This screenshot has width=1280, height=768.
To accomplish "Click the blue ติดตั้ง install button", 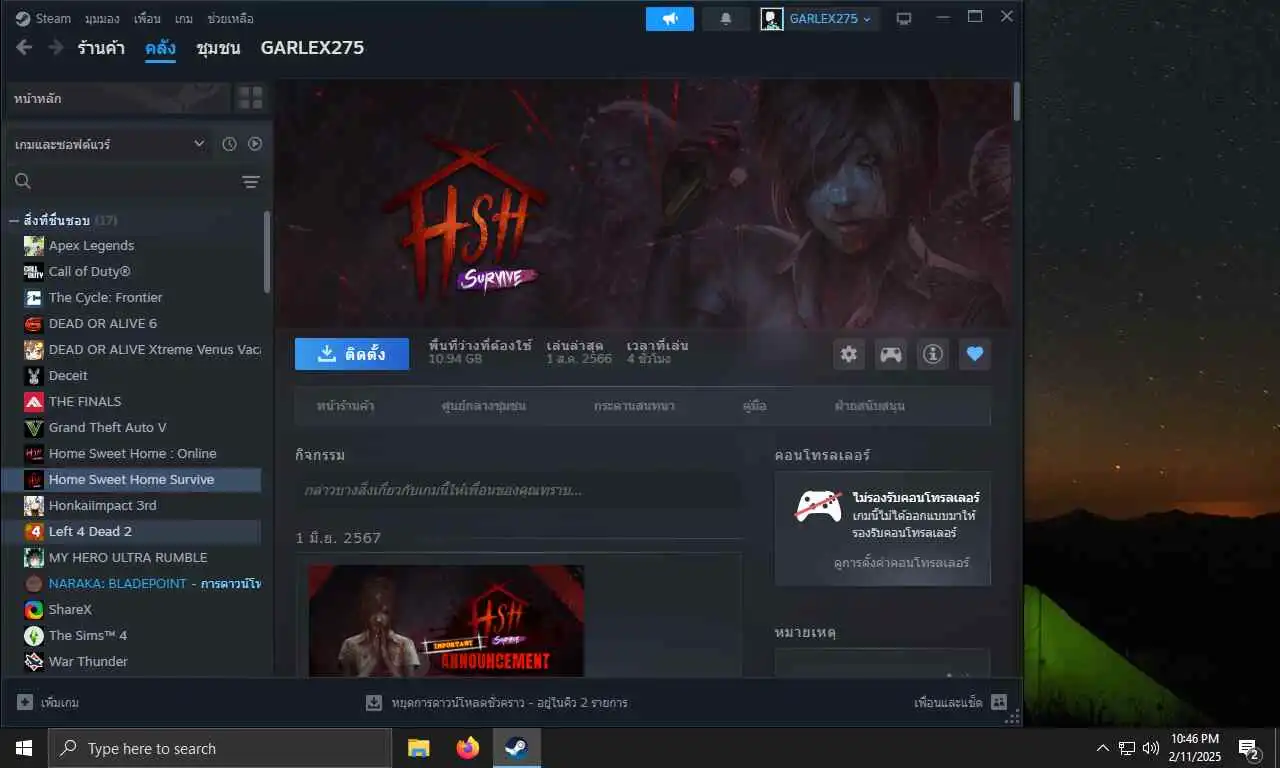I will 352,354.
